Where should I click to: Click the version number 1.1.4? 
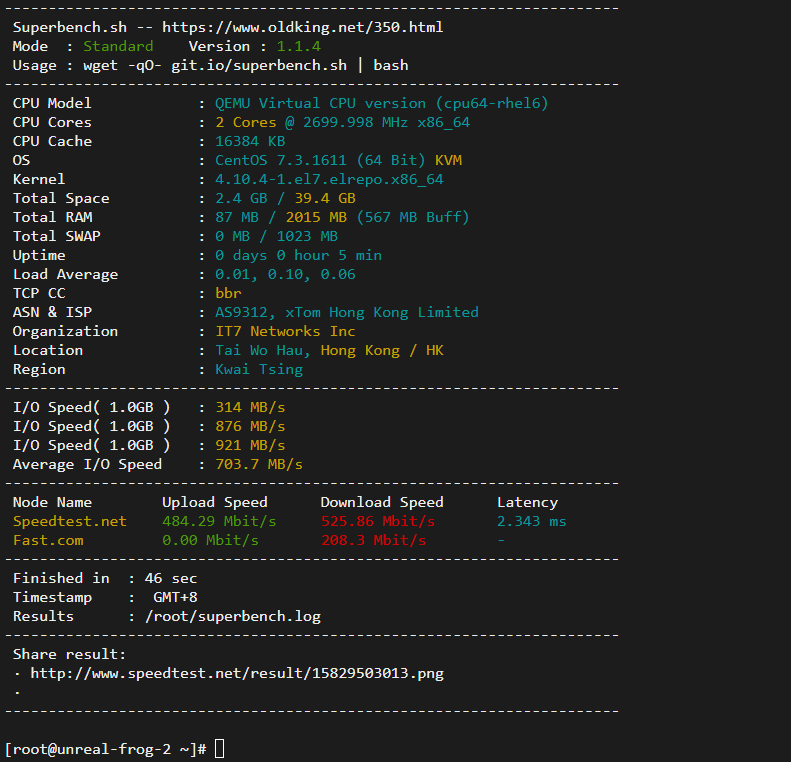(299, 46)
